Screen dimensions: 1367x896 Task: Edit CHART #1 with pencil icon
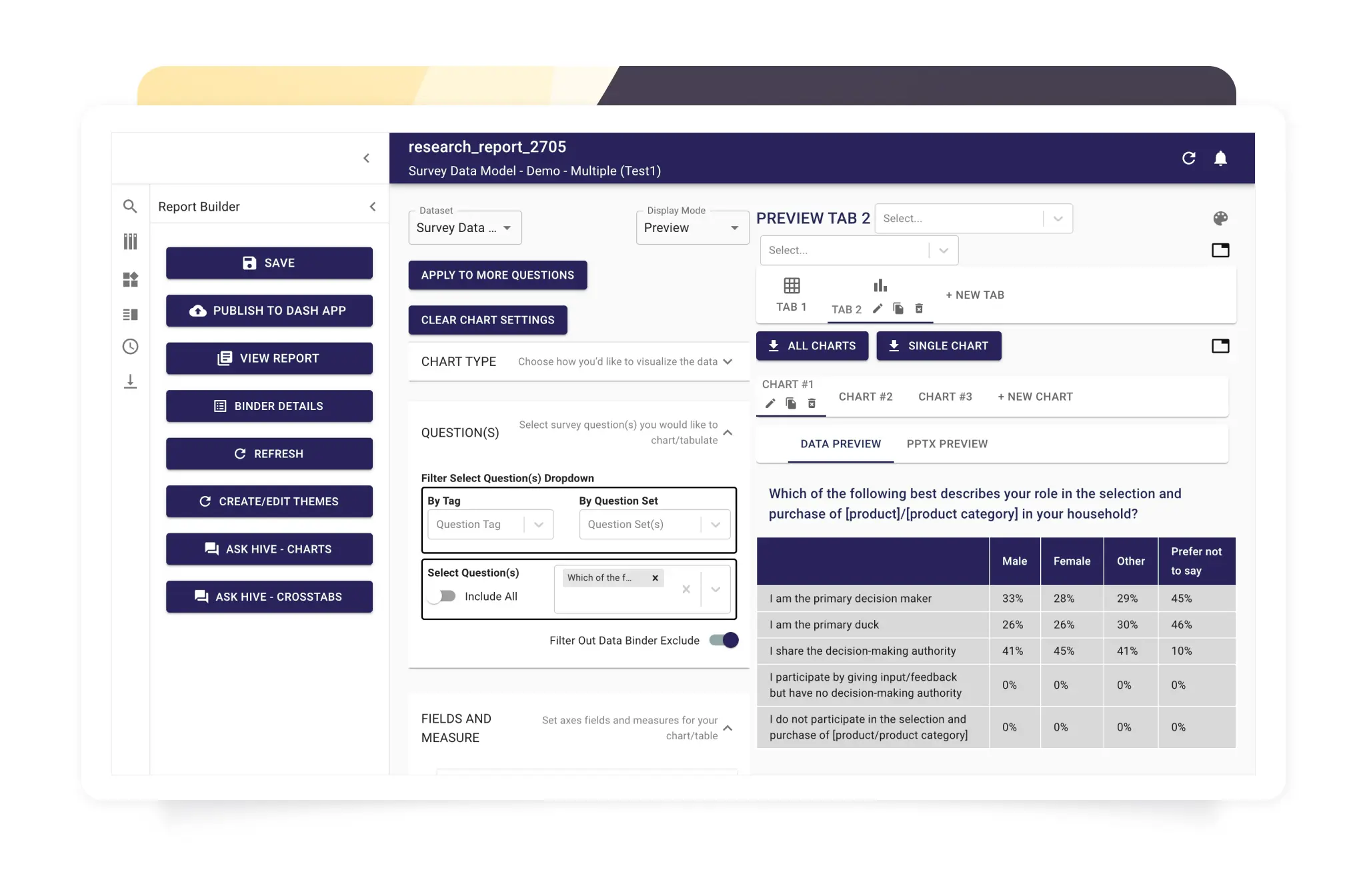pyautogui.click(x=770, y=403)
